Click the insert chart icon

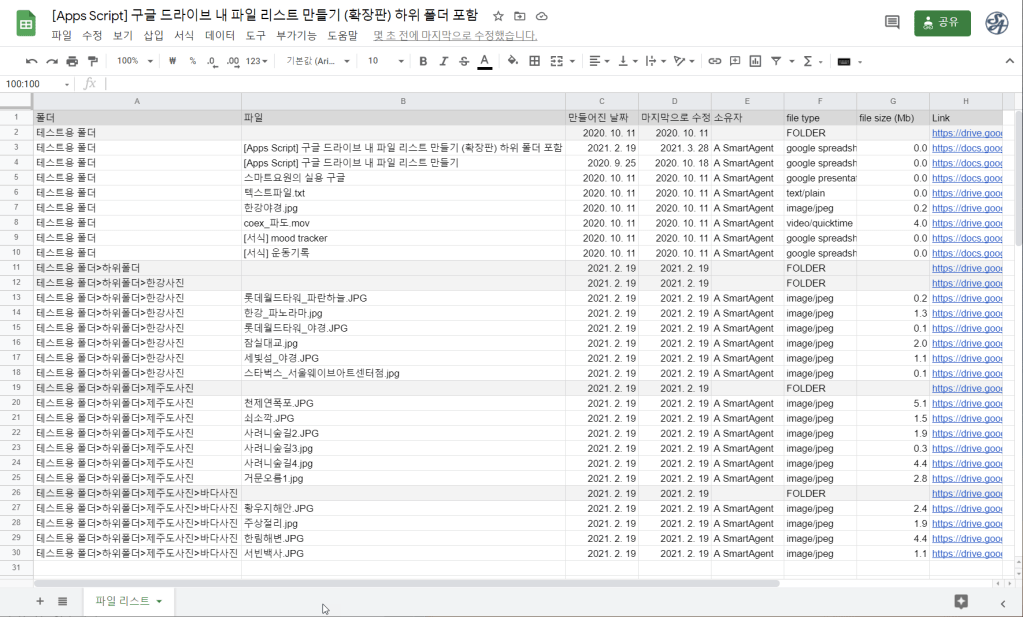click(755, 61)
